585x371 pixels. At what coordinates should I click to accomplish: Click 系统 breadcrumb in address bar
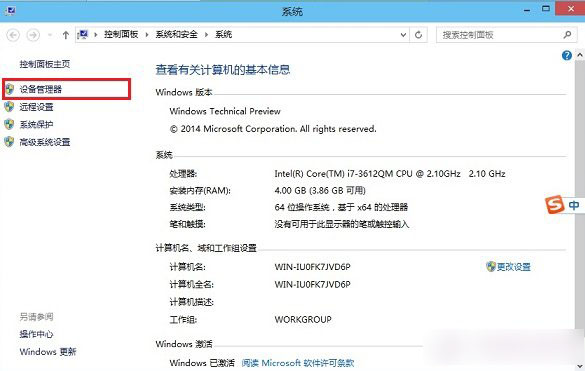click(223, 35)
